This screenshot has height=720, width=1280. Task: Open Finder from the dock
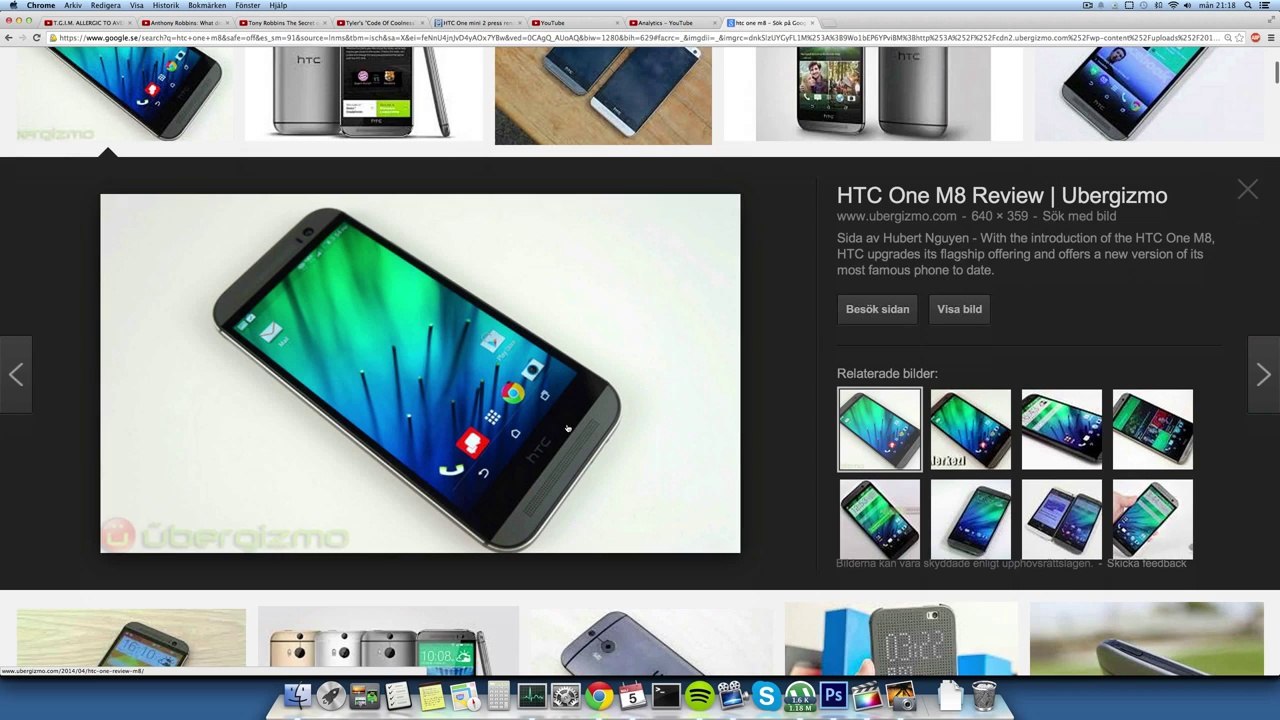[x=297, y=695]
